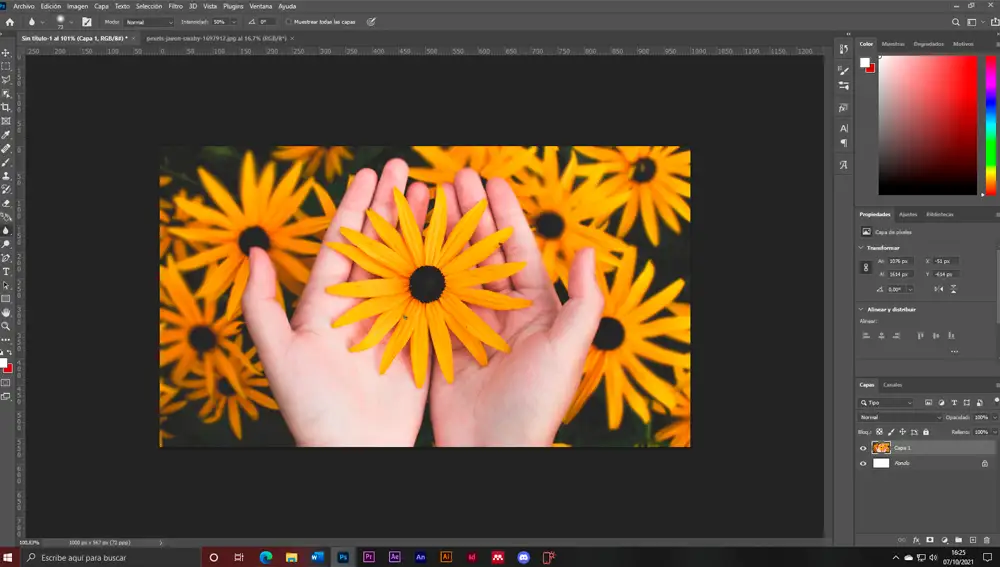Screen dimensions: 1000x567
Task: Enable Muestrear todas las capas checkbox
Action: (288, 22)
